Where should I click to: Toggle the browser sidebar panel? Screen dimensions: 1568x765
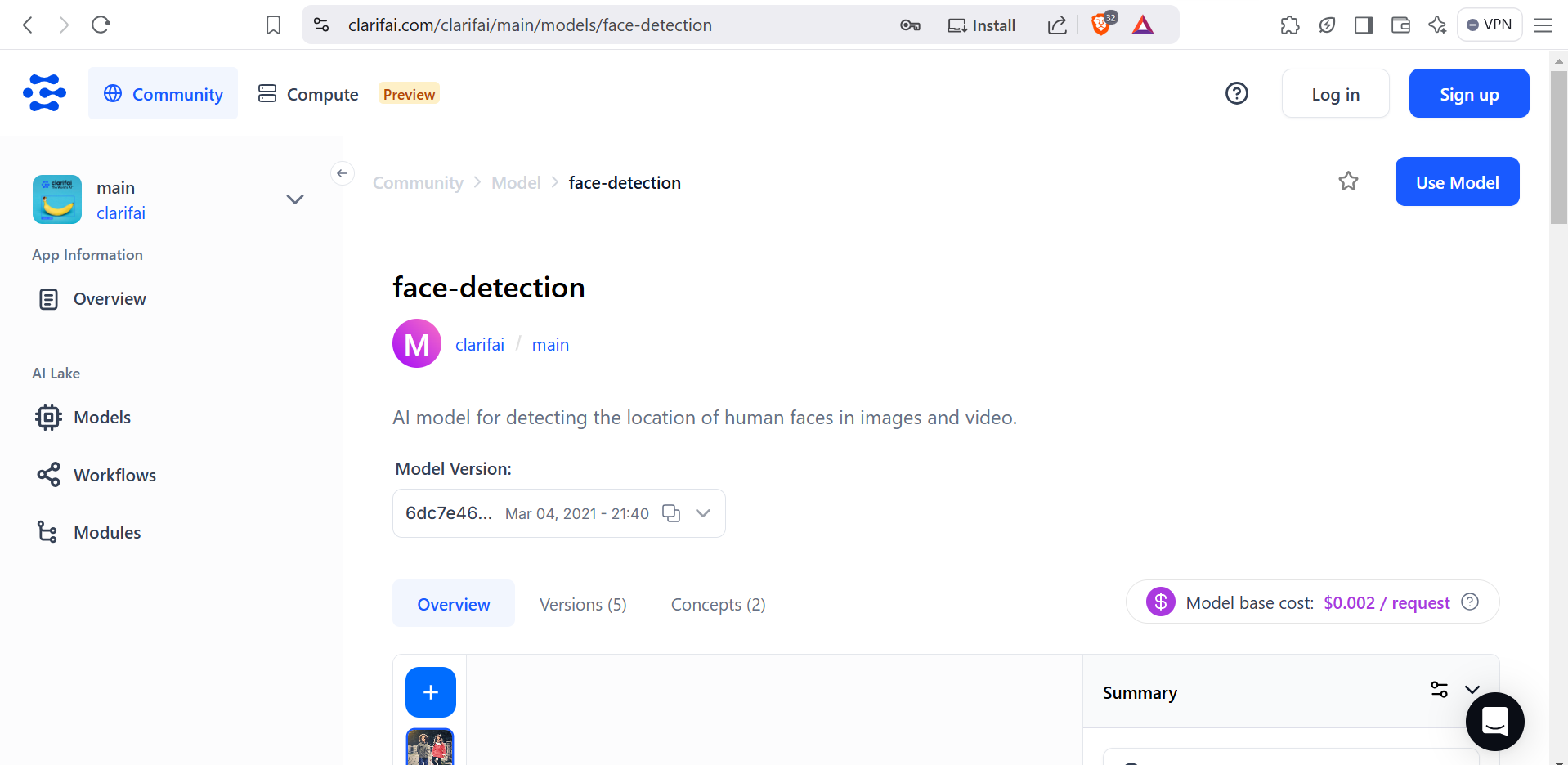click(x=1364, y=25)
